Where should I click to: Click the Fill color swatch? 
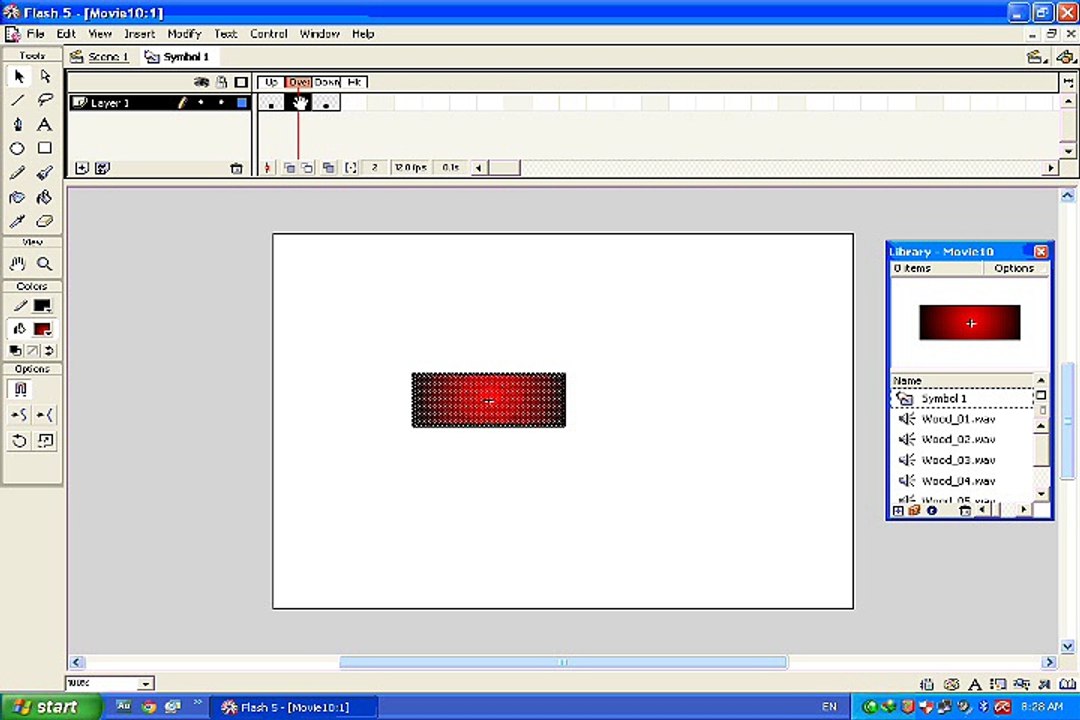point(42,329)
